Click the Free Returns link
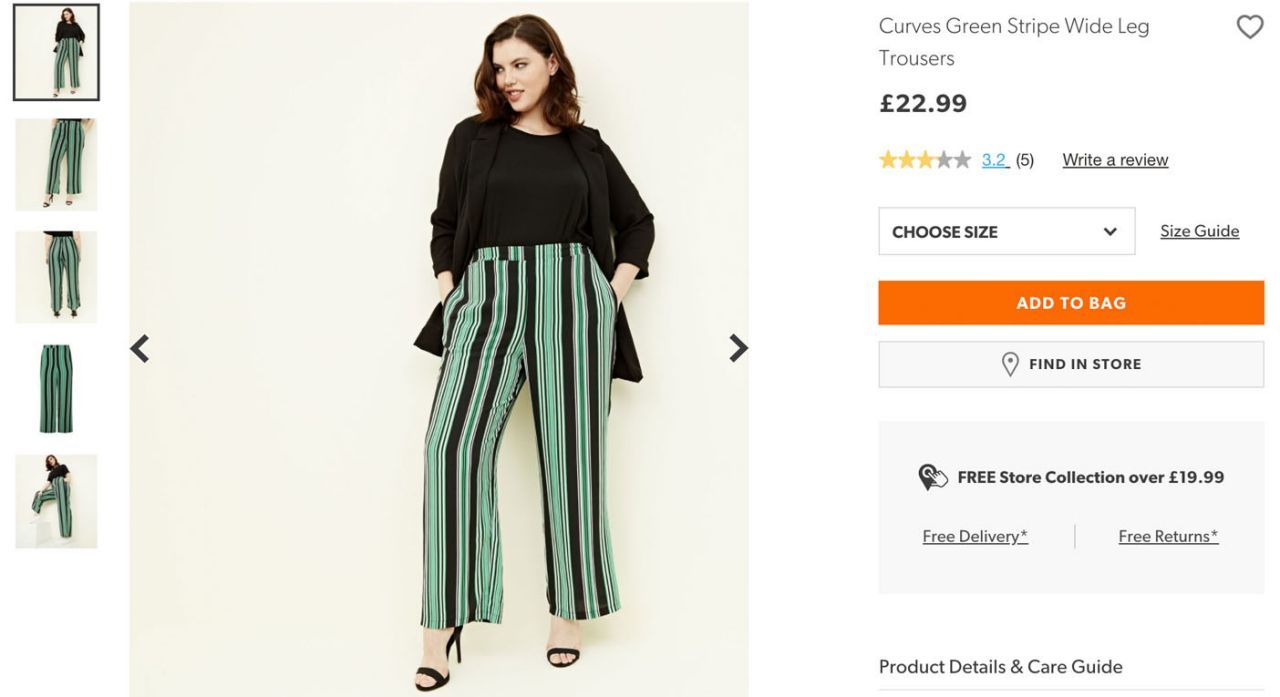 pyautogui.click(x=1168, y=537)
